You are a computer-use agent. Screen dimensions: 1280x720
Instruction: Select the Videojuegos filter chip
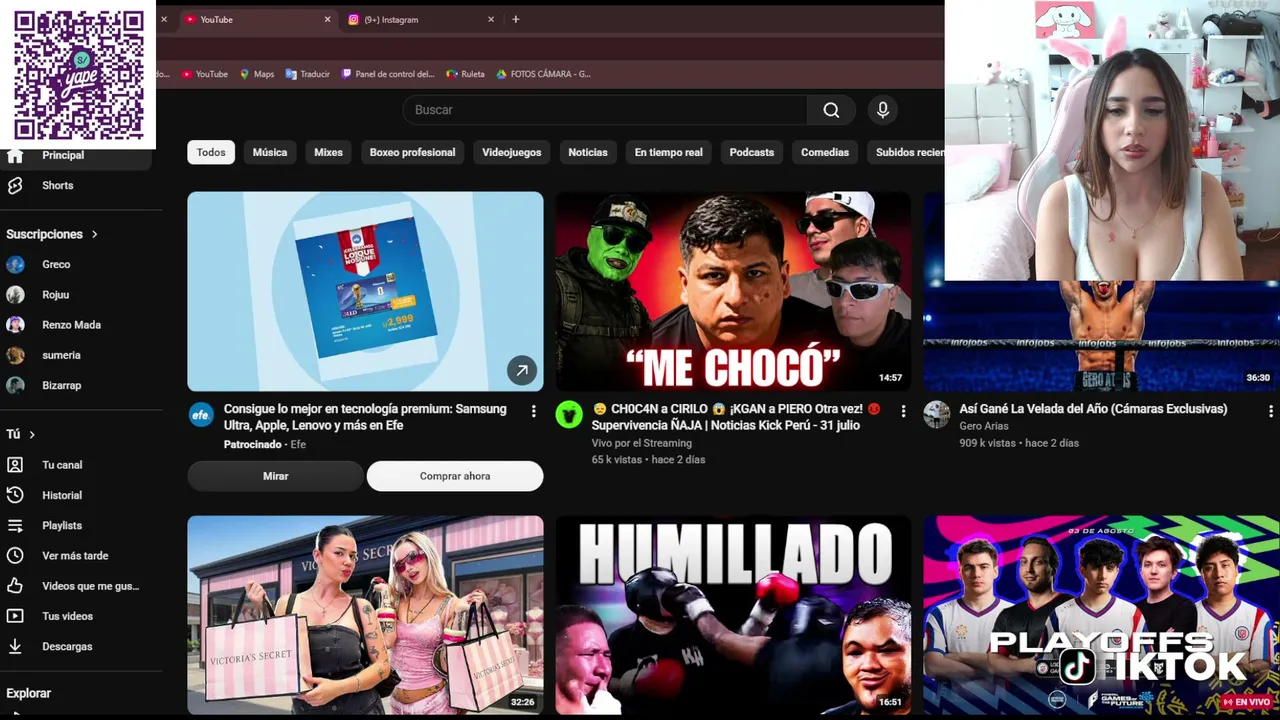tap(511, 152)
